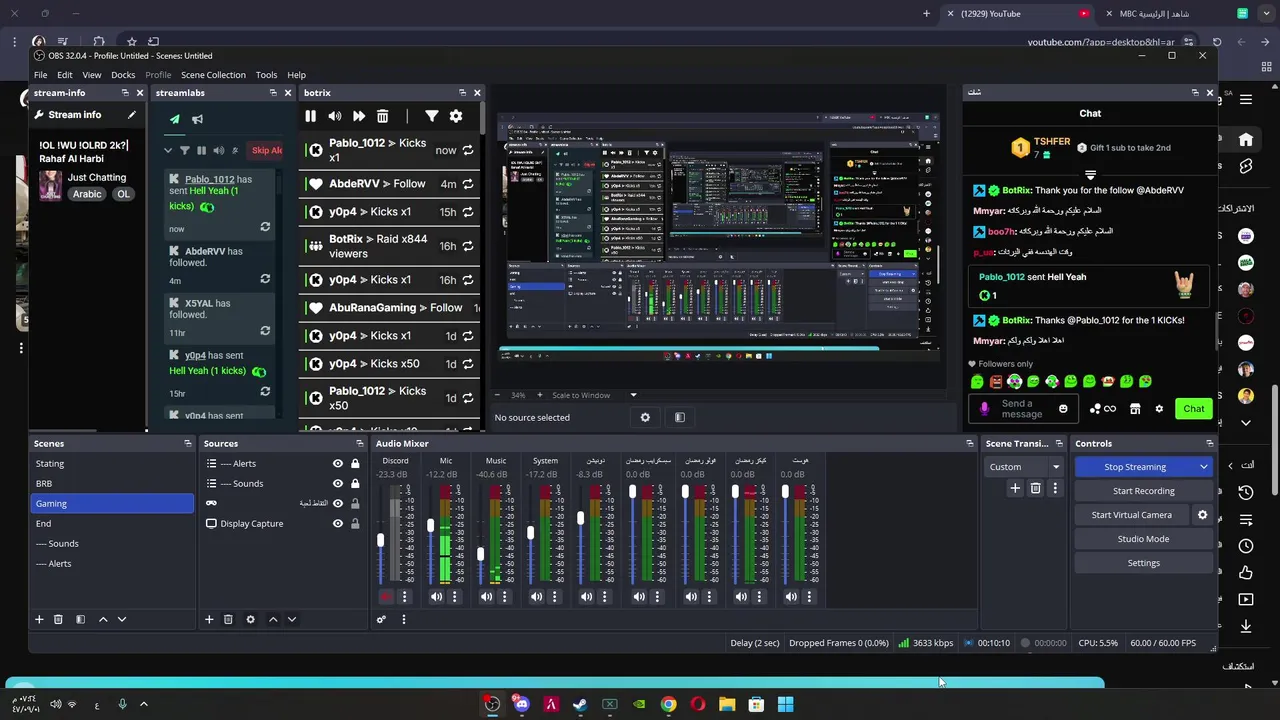Screen dimensions: 1280x720
Task: Replay the BotRix Raid x844 alert
Action: [x=467, y=246]
